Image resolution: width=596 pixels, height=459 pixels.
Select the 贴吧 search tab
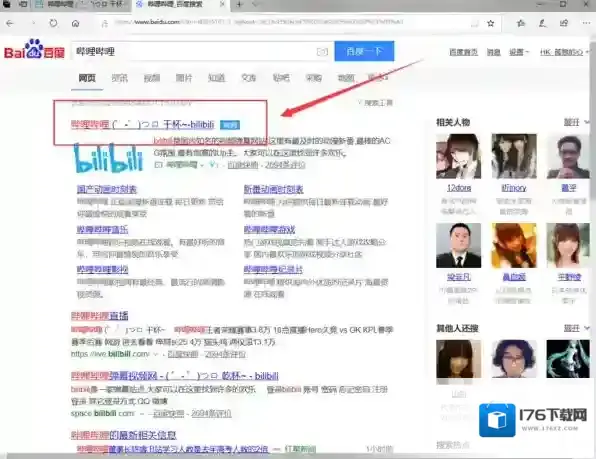(281, 78)
